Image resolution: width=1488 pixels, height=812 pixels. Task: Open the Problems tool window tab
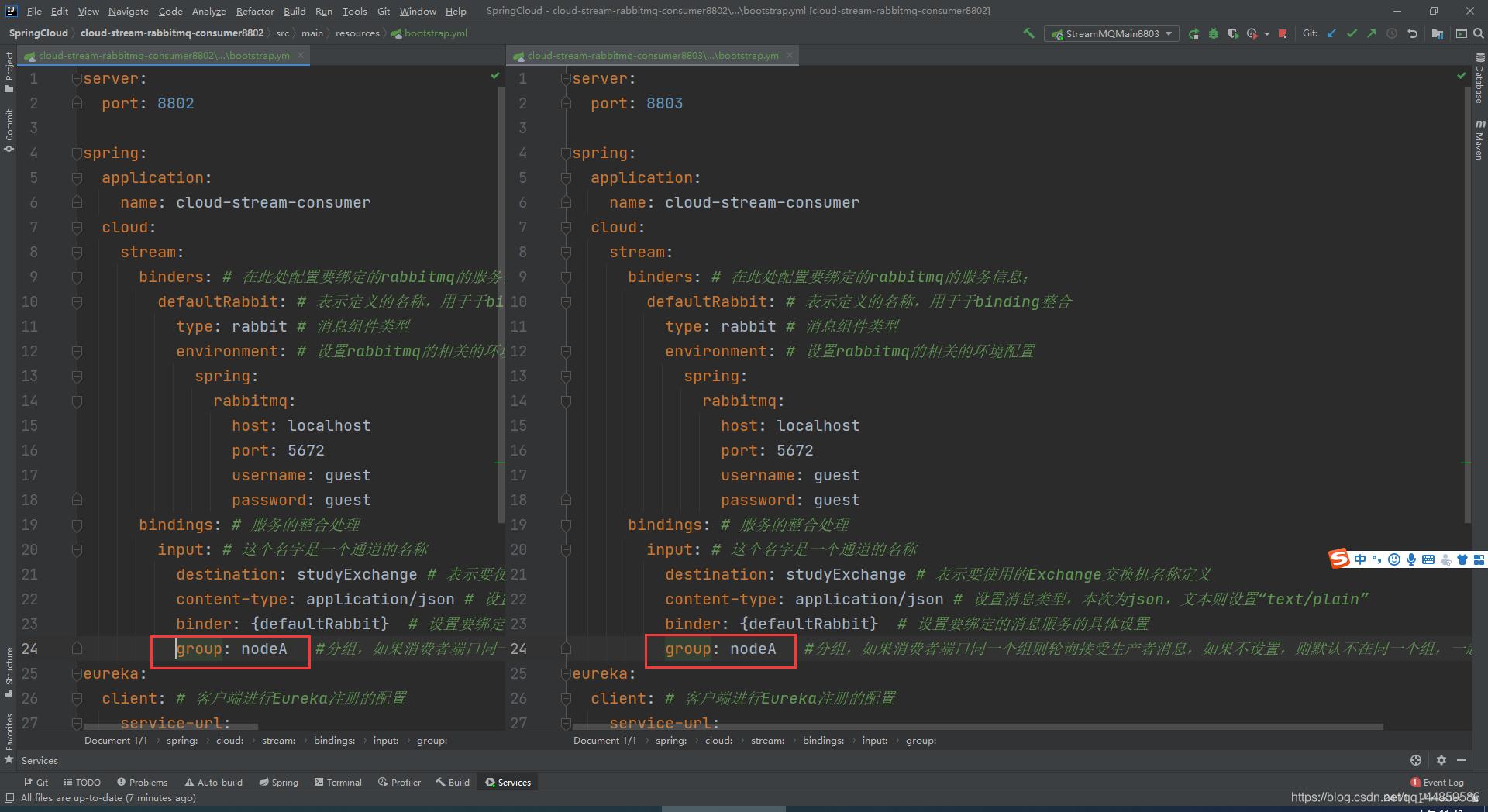point(142,782)
